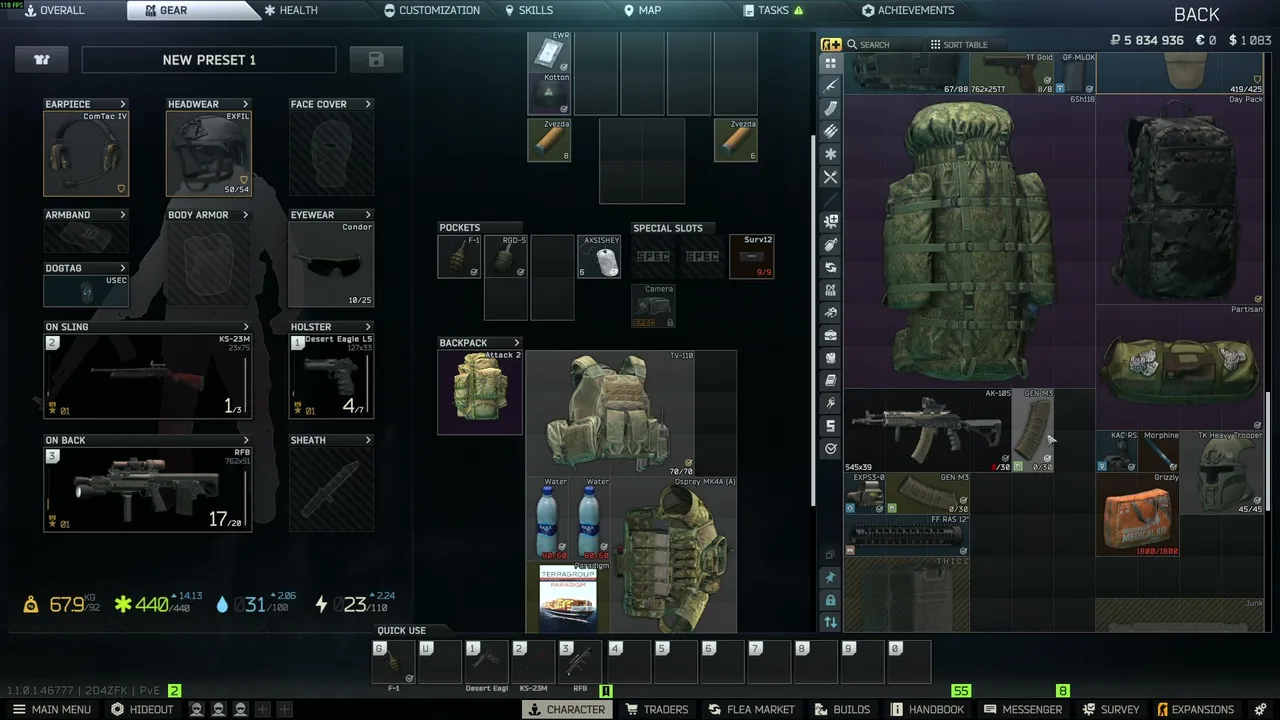Filter stash by the rifle weapons icon

831,86
